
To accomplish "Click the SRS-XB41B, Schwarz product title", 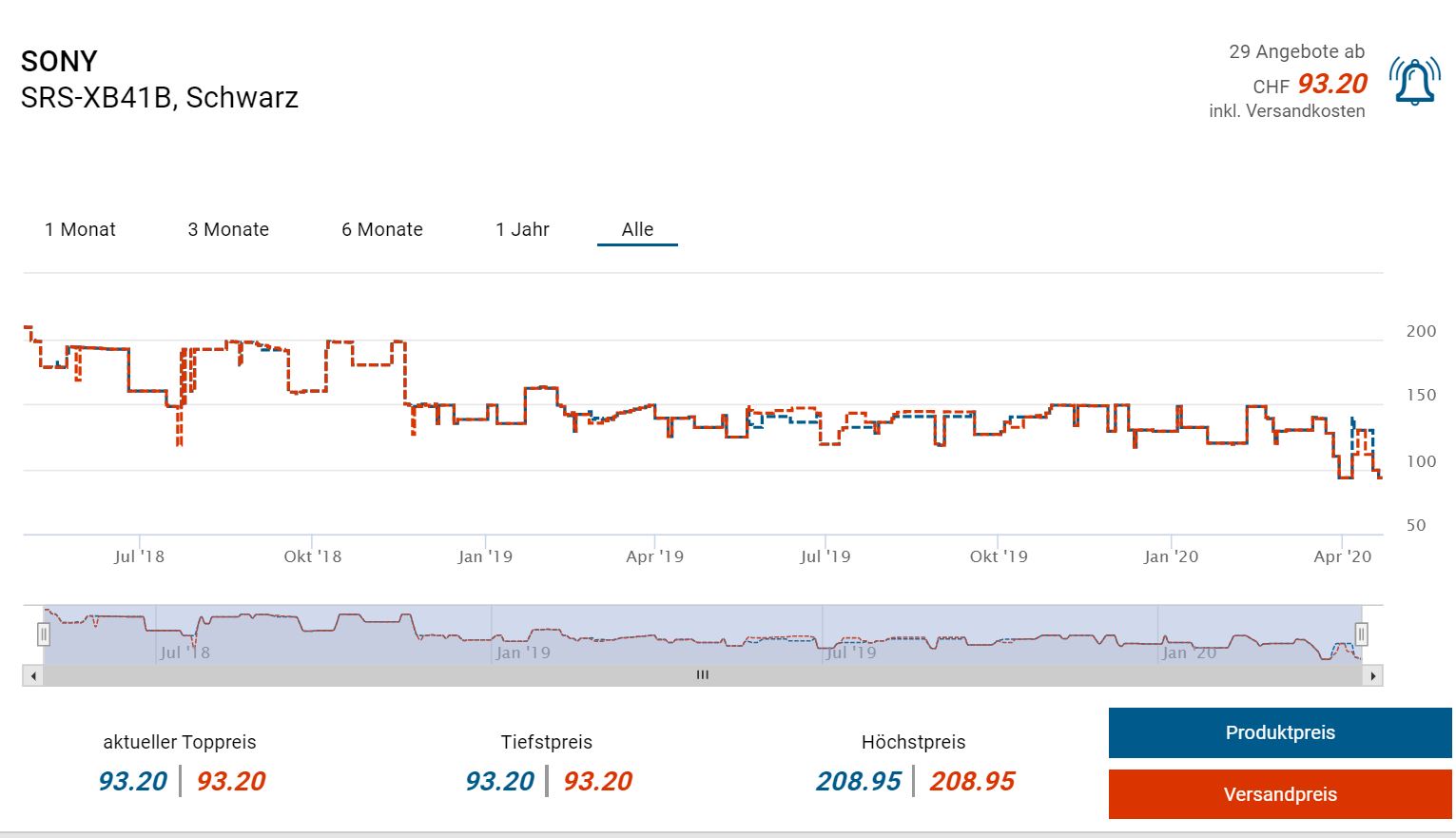I will pos(160,98).
